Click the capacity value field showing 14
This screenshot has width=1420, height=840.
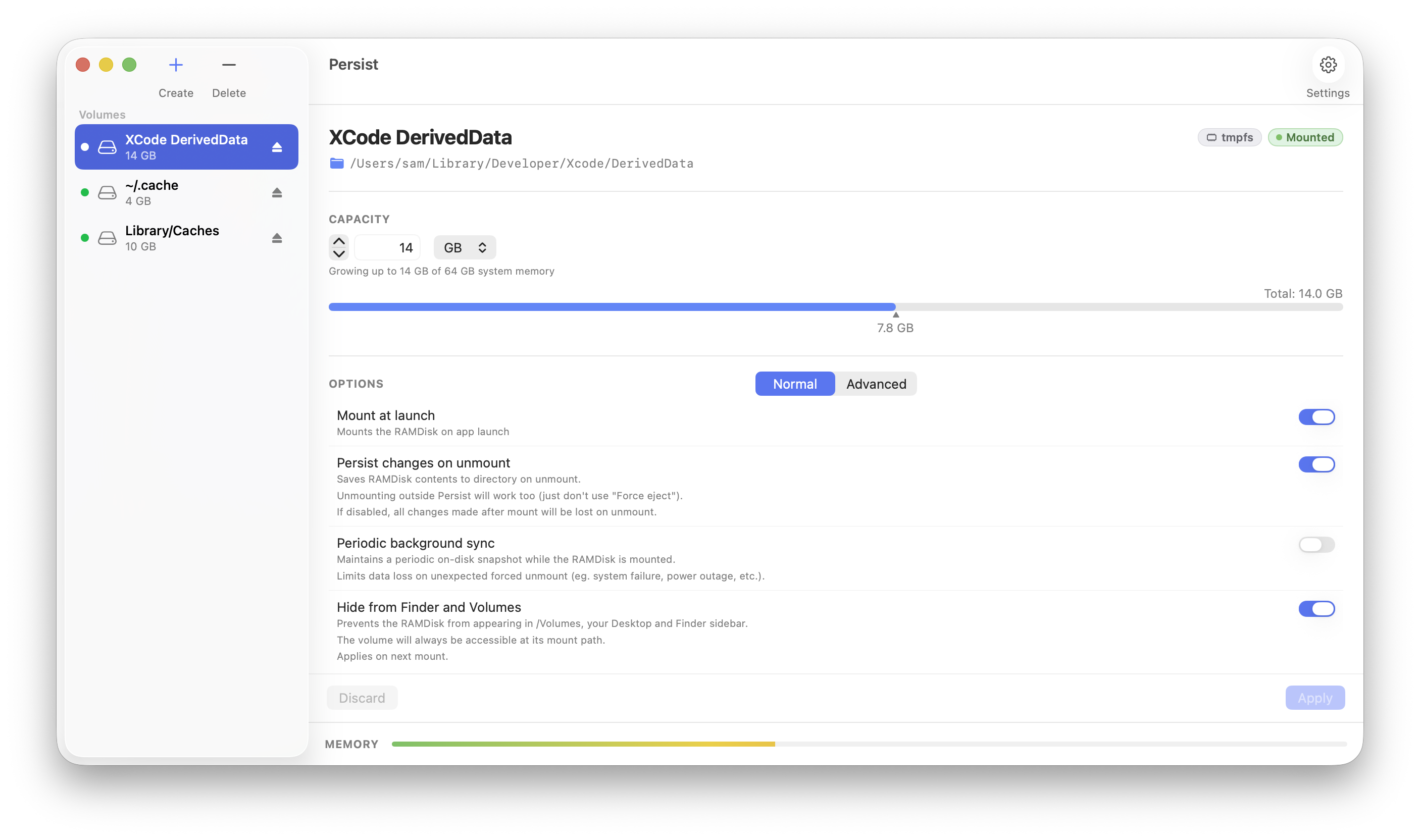387,247
